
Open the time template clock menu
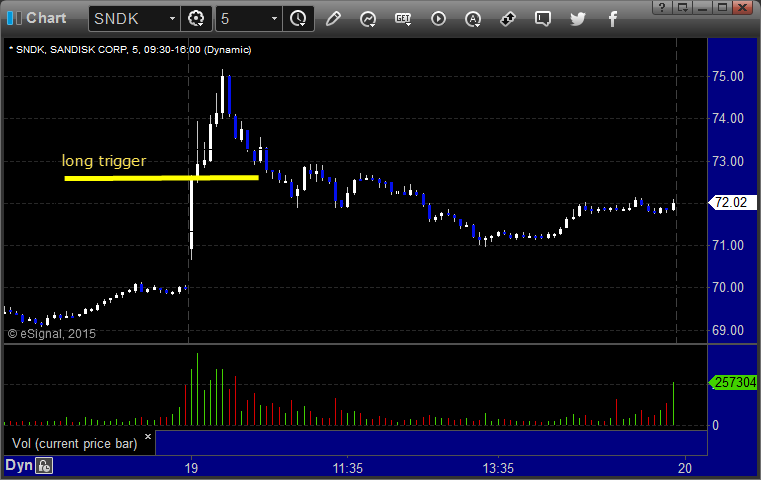(298, 19)
